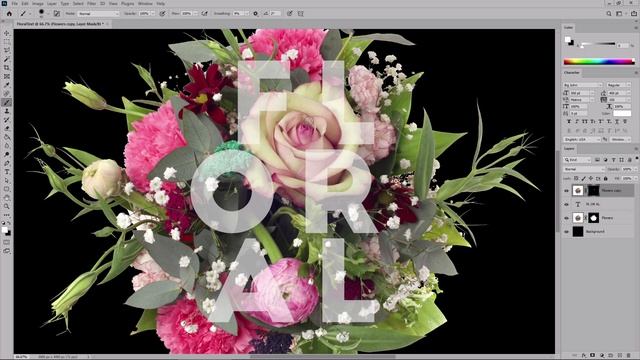The width and height of the screenshot is (640, 360).
Task: Open the search magnifier at top right
Action: coord(609,13)
